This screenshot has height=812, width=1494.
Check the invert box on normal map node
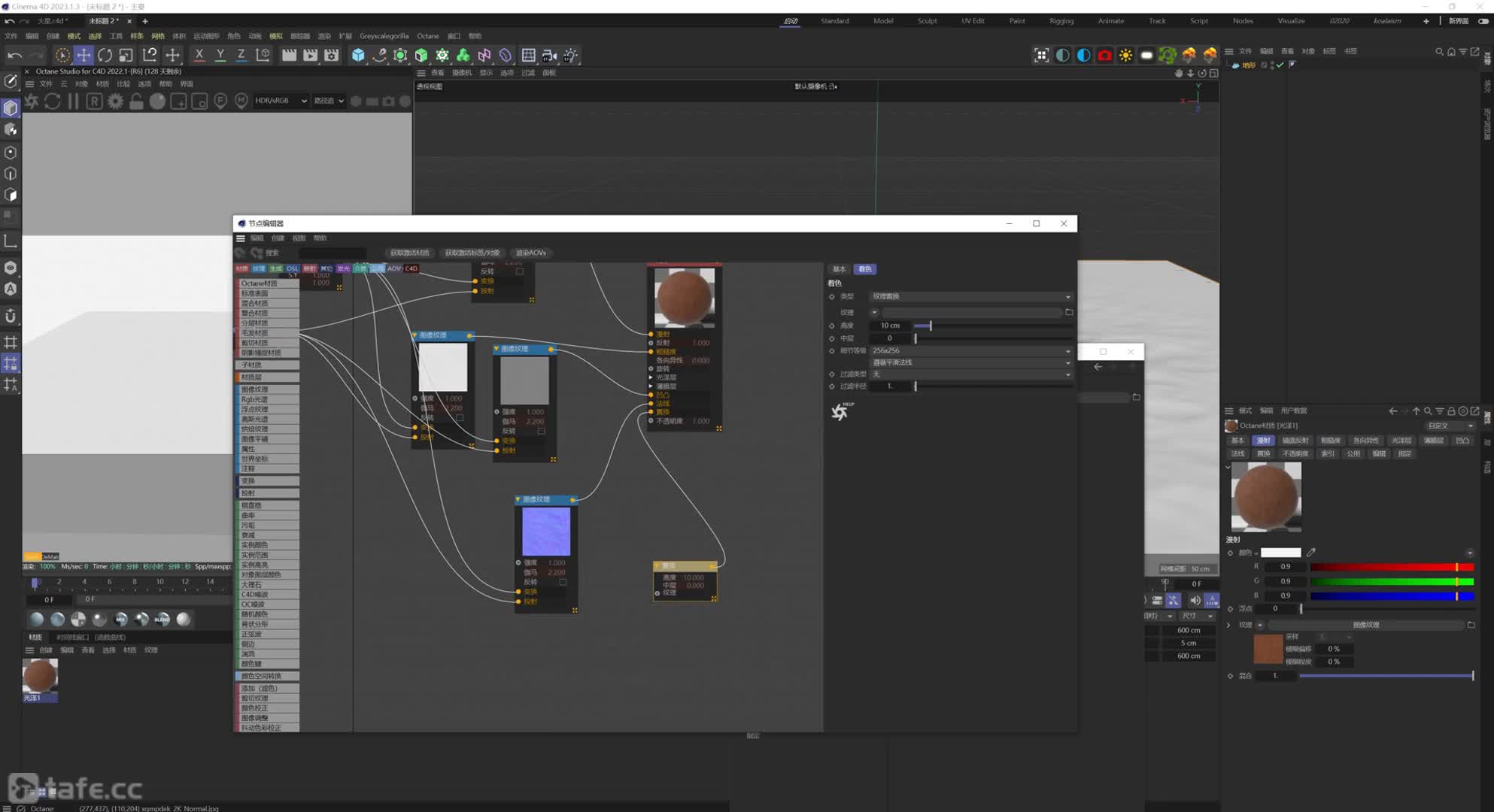(563, 582)
